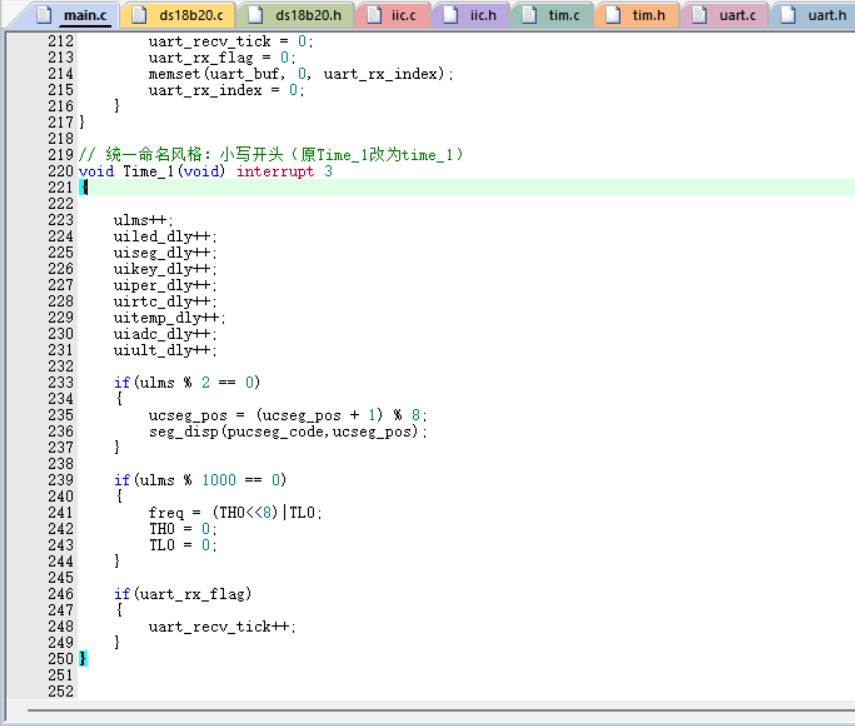Click the 'seg_disp(pucseg_code,ucseg_pos);' call
The width and height of the screenshot is (855, 726).
point(288,432)
